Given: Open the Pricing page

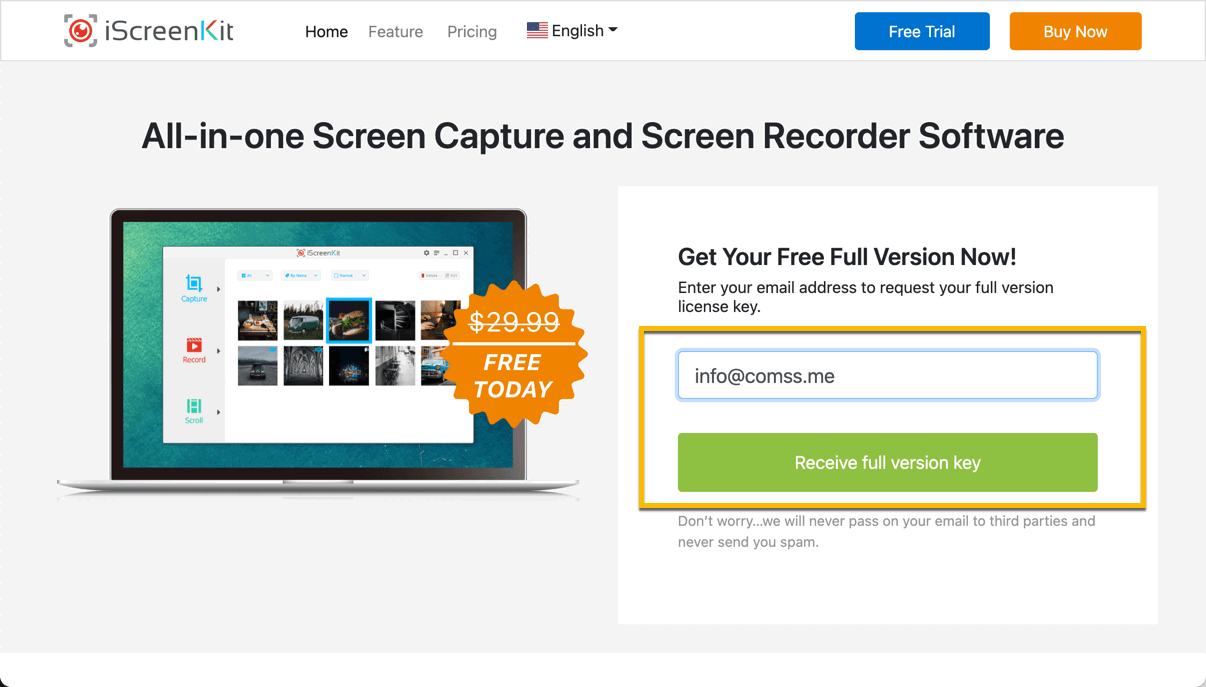Looking at the screenshot, I should 472,32.
